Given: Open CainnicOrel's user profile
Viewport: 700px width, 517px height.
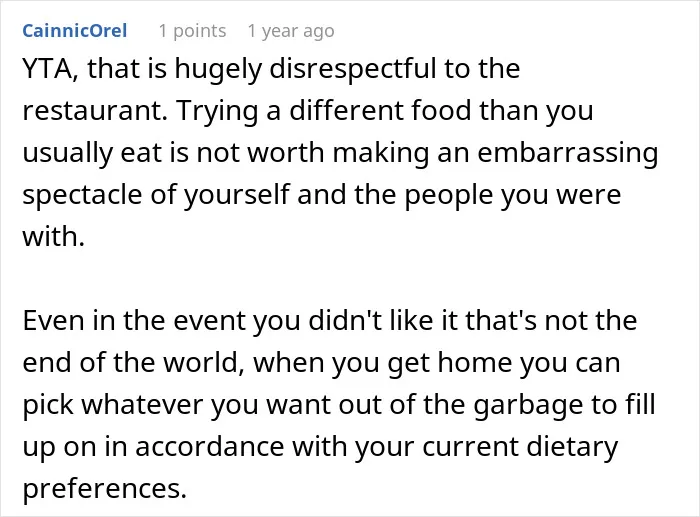Looking at the screenshot, I should click(75, 31).
